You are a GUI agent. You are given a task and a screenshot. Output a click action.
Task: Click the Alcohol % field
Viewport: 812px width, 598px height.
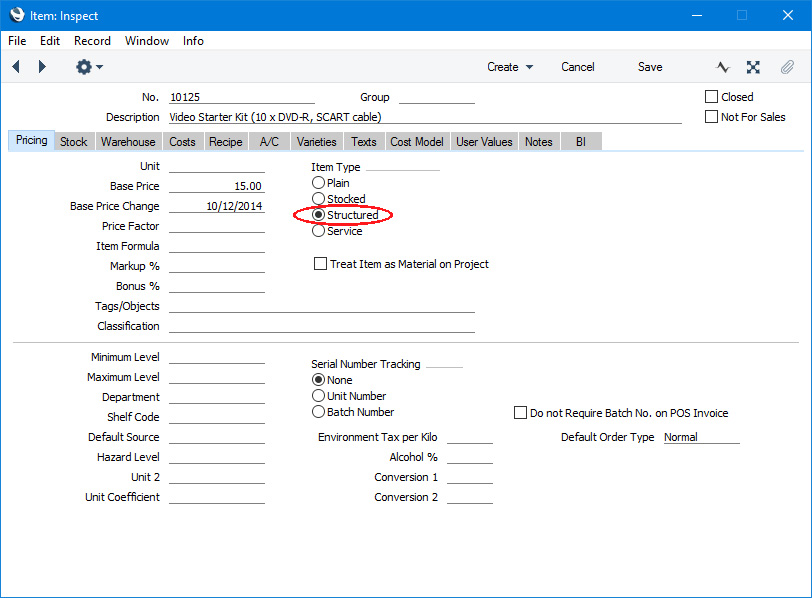point(470,457)
